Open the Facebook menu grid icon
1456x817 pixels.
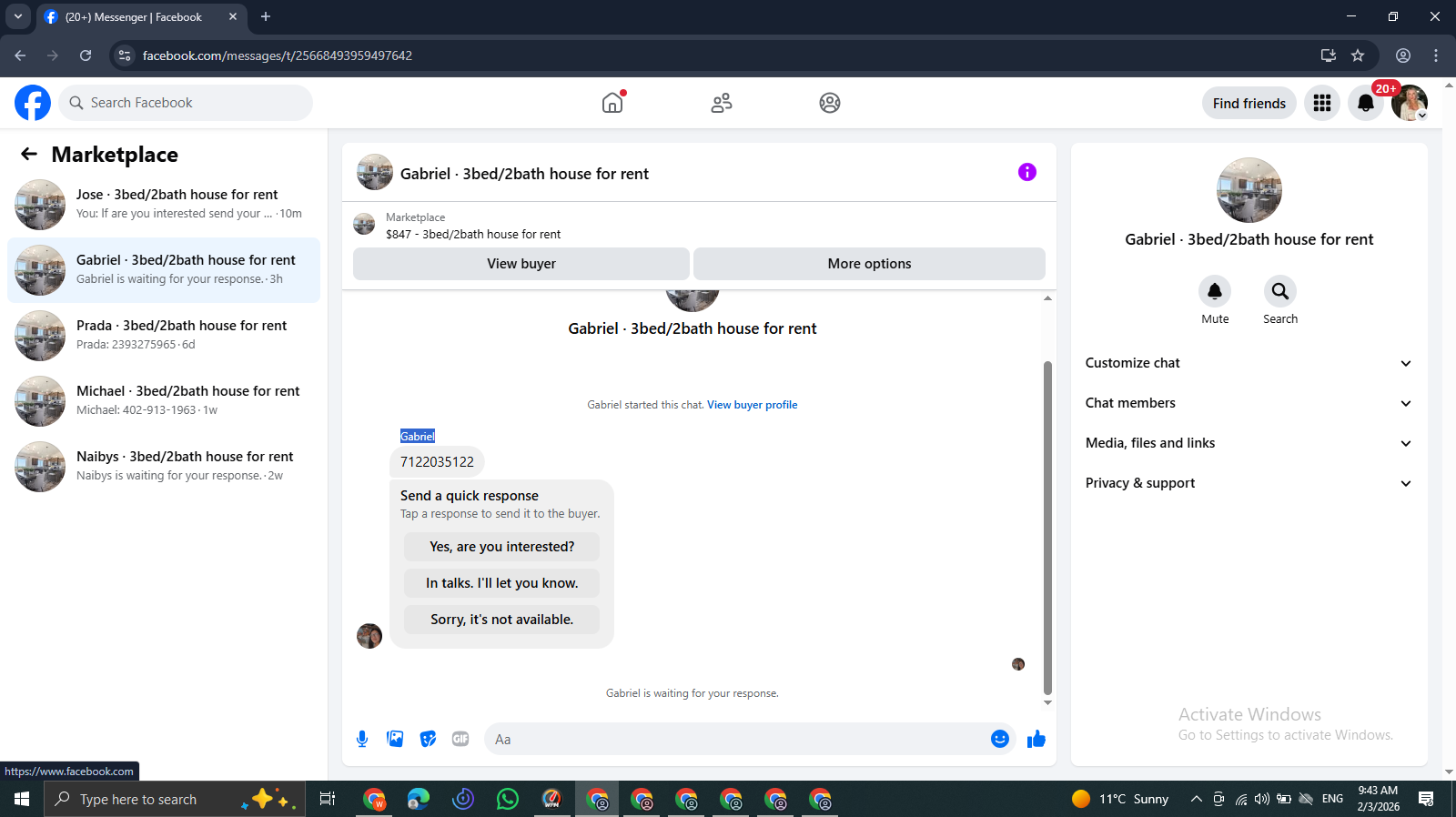tap(1322, 103)
